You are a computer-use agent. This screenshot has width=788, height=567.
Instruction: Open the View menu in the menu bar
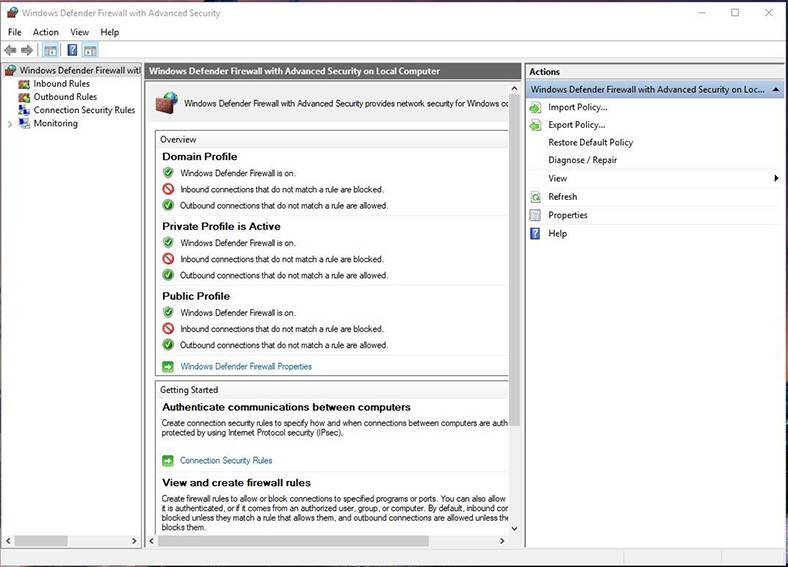pos(79,32)
